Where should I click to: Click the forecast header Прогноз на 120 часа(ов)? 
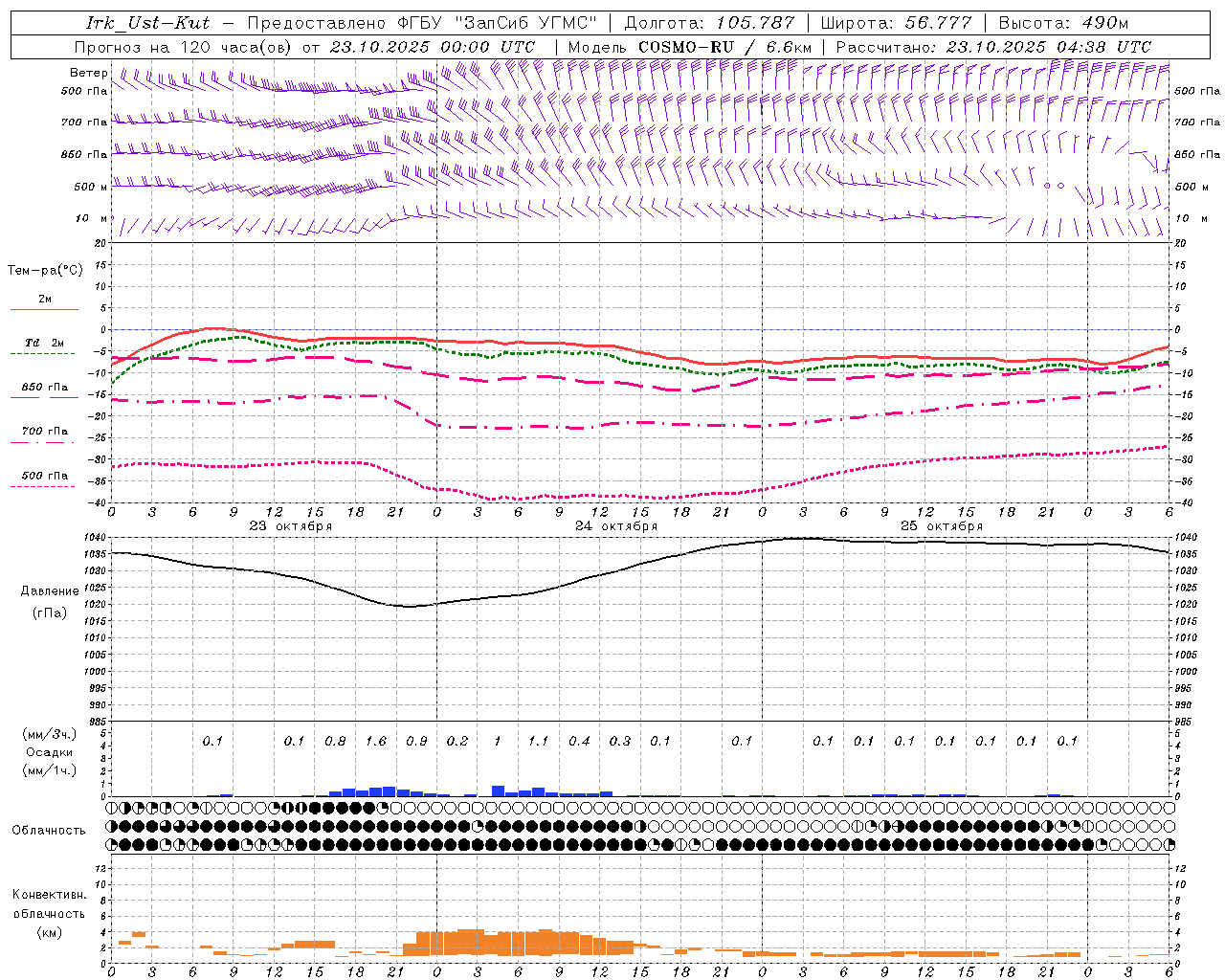(184, 46)
